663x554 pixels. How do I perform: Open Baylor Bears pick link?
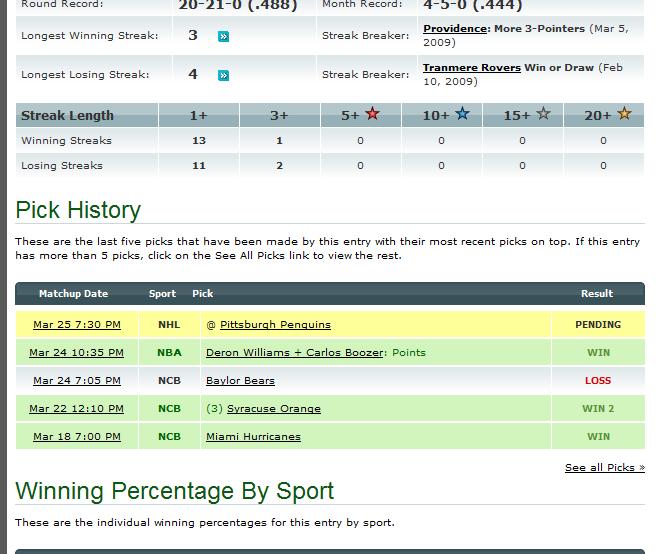pyautogui.click(x=240, y=381)
